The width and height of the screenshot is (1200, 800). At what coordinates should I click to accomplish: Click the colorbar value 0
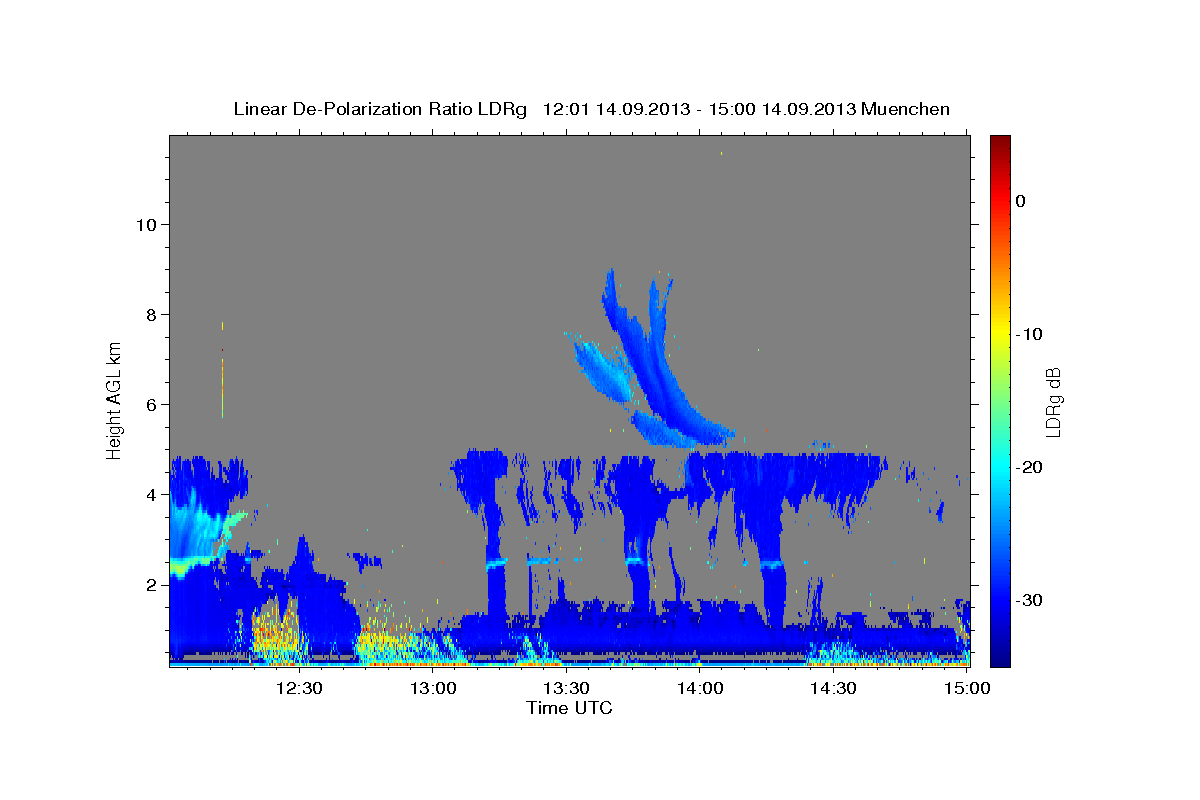[1021, 201]
